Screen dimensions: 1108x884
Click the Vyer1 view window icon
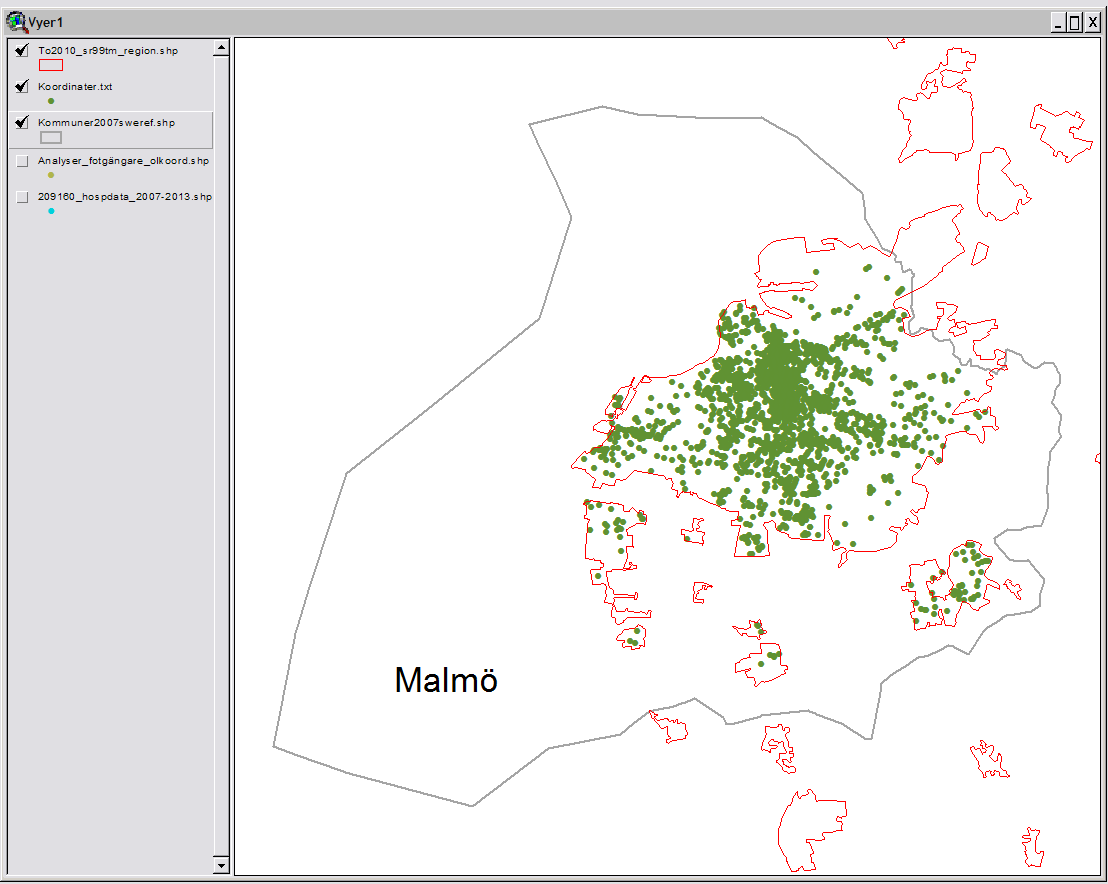click(x=16, y=23)
